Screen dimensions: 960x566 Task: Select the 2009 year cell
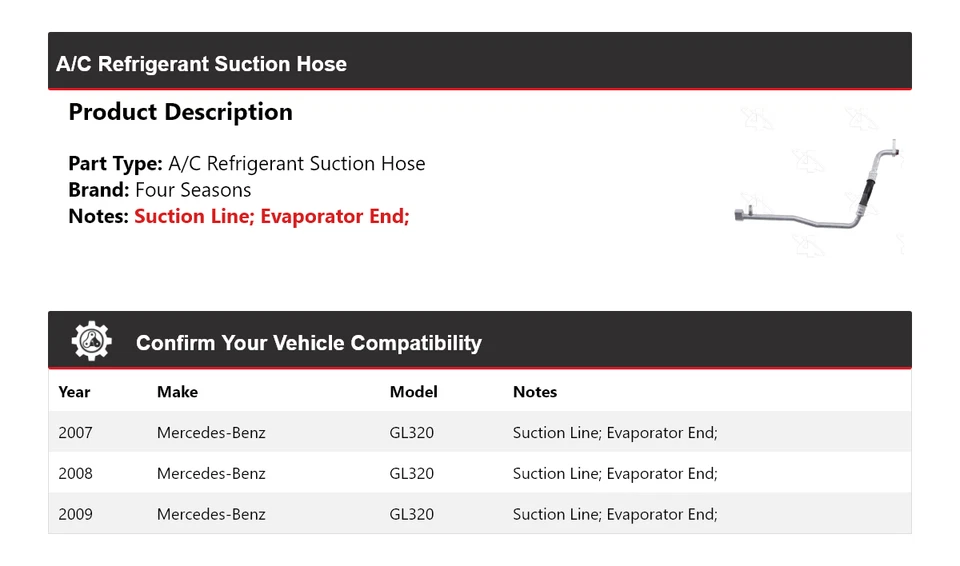coord(75,514)
